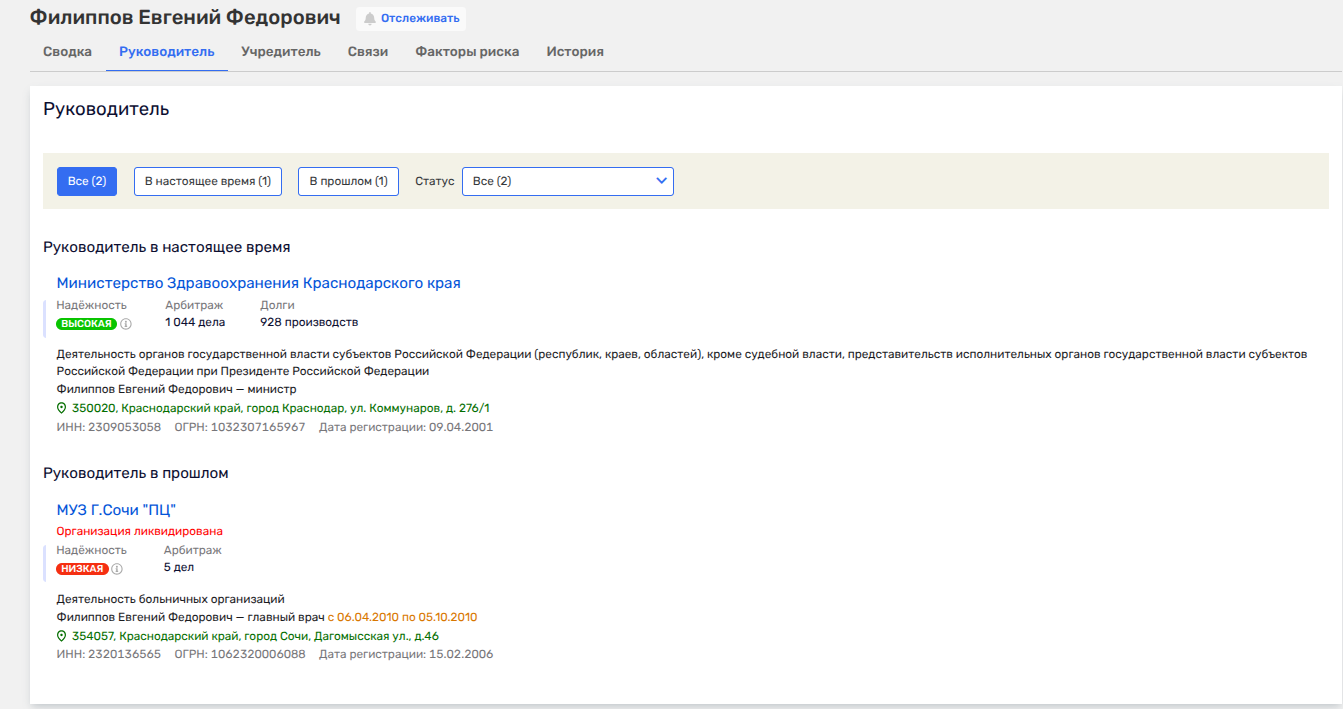This screenshot has height=709, width=1343.
Task: Click info icon beside НИЗКАЯ badge
Action: [117, 569]
